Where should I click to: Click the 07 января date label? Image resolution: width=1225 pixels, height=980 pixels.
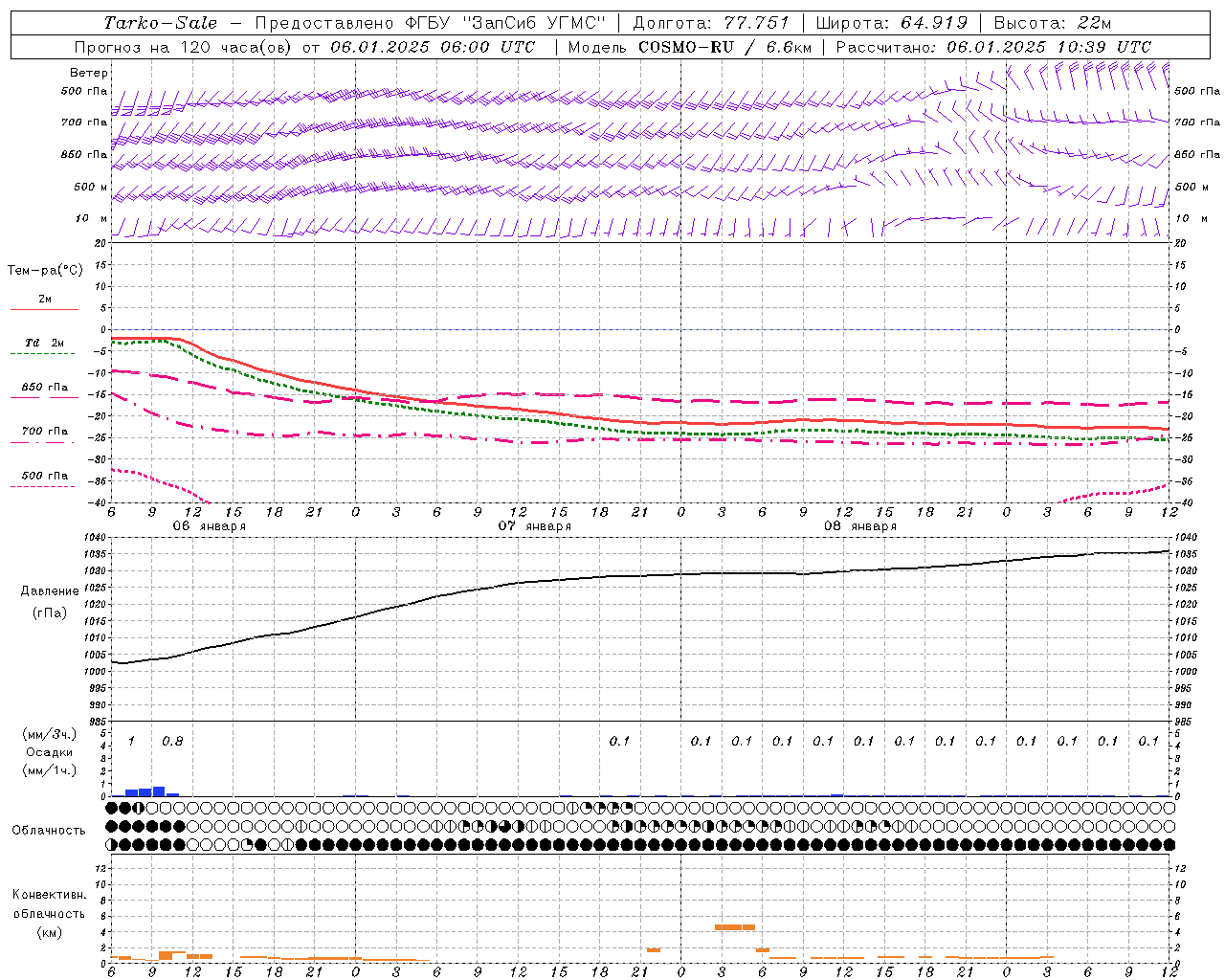coord(534,525)
